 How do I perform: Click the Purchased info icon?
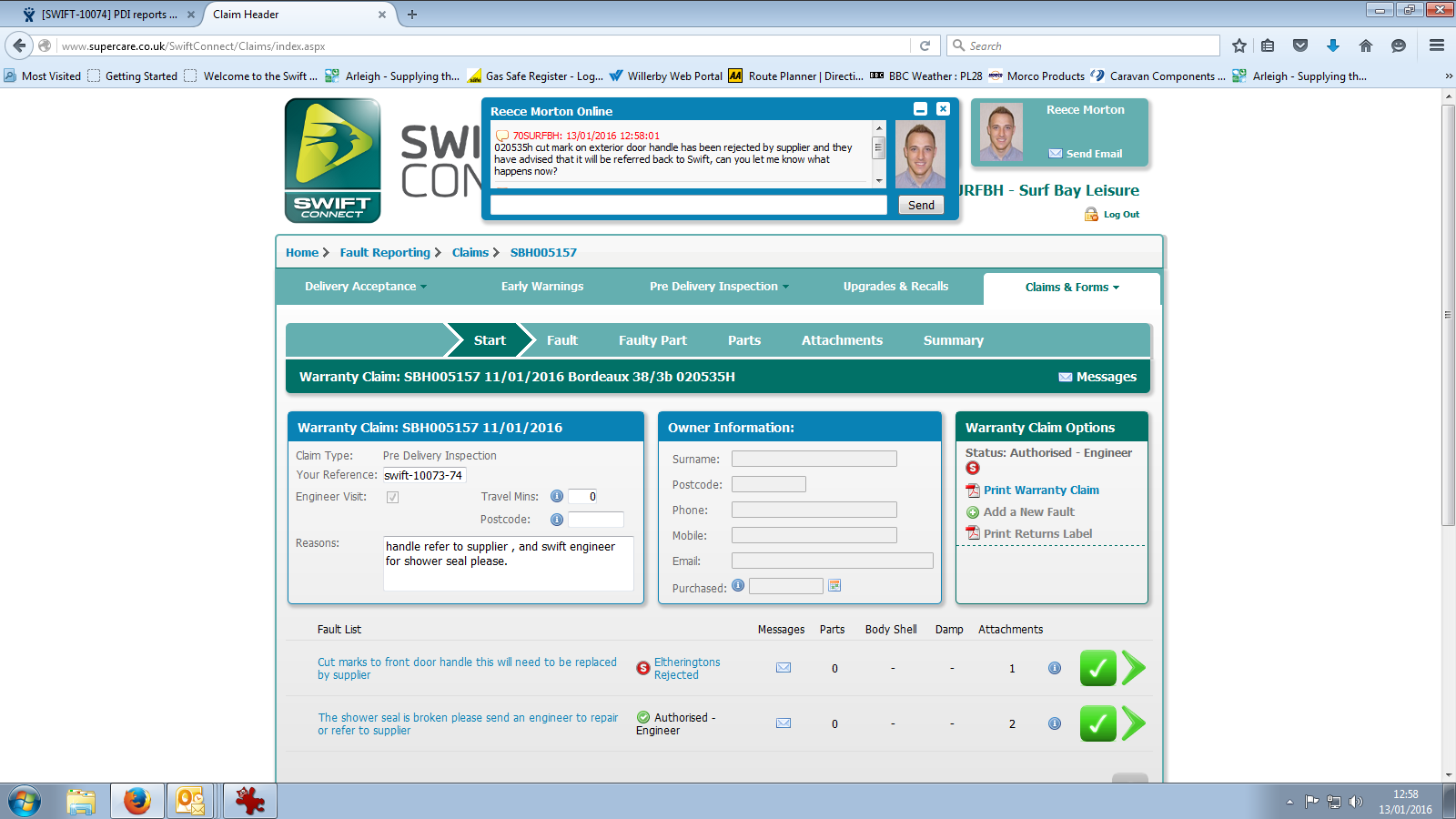pos(738,585)
